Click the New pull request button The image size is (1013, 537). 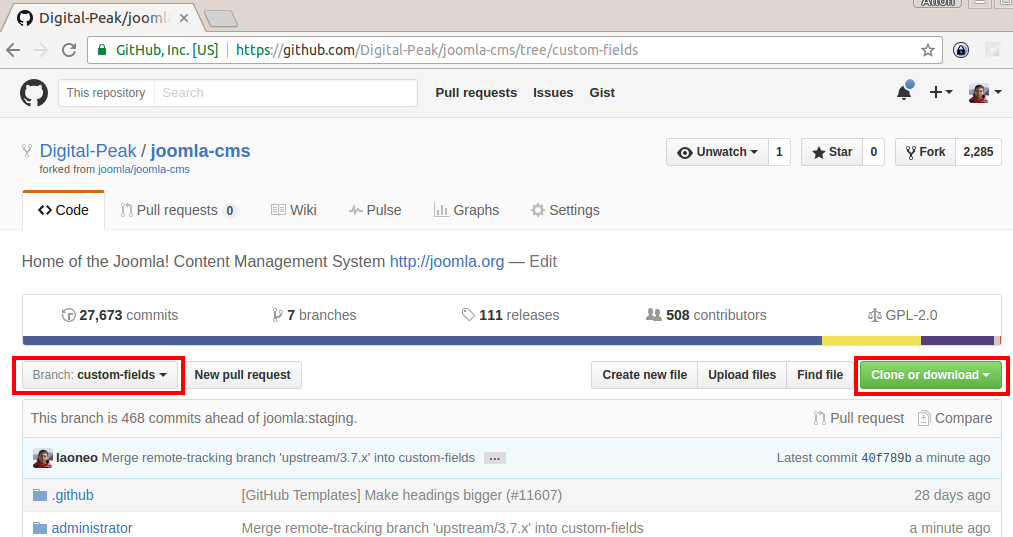tap(242, 375)
